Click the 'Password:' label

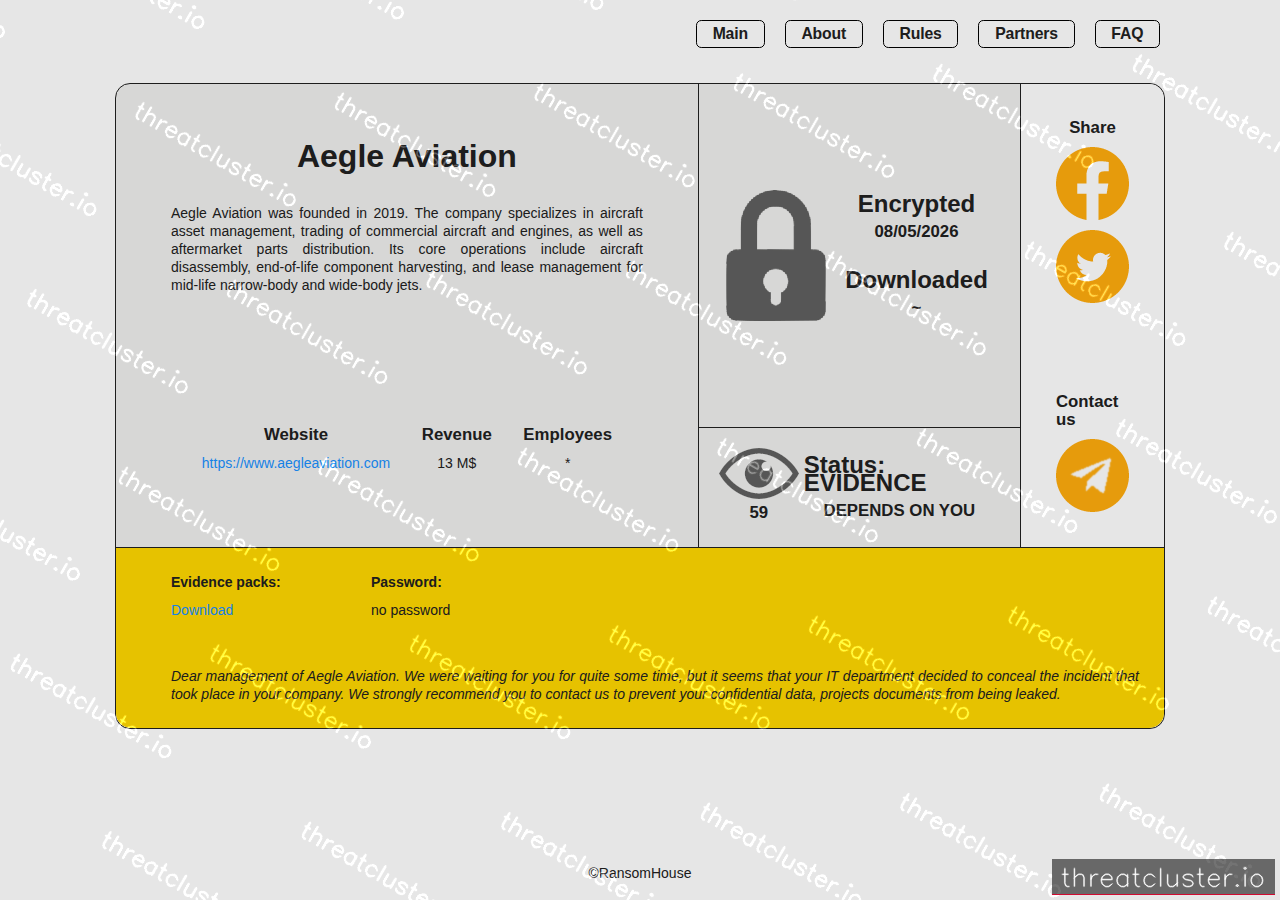tap(406, 582)
